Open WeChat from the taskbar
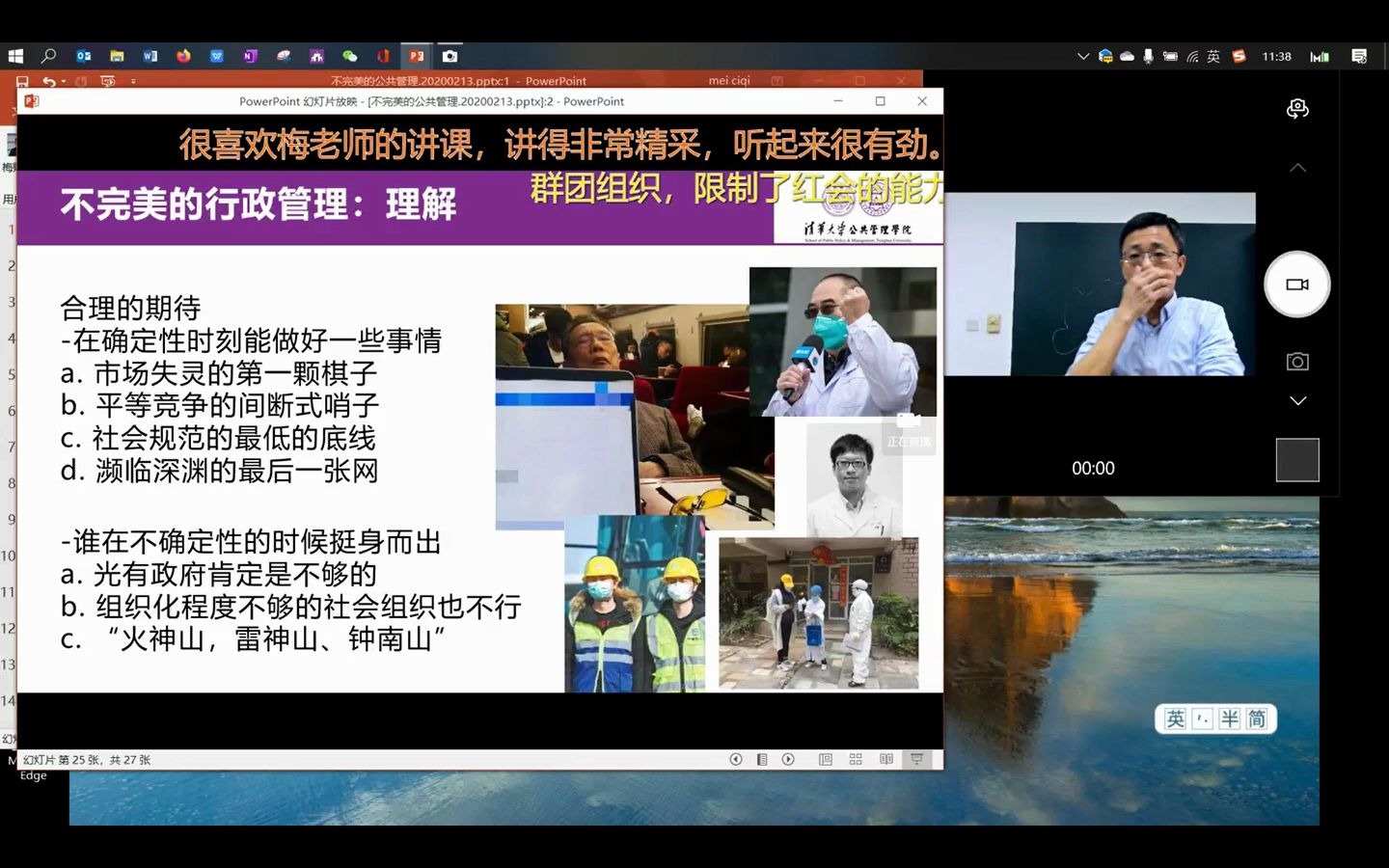 pyautogui.click(x=350, y=56)
